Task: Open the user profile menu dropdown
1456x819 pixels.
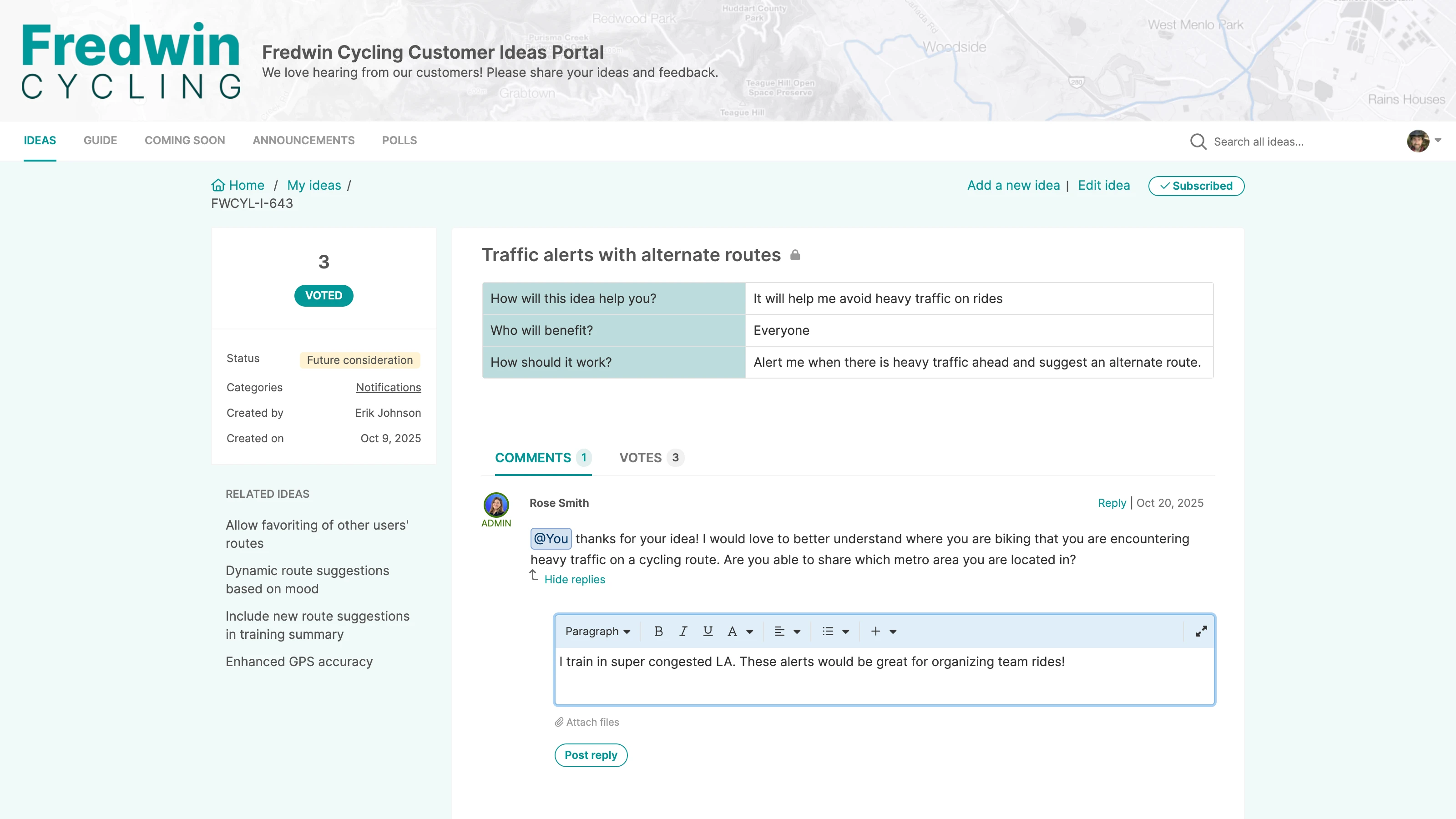Action: (1437, 140)
